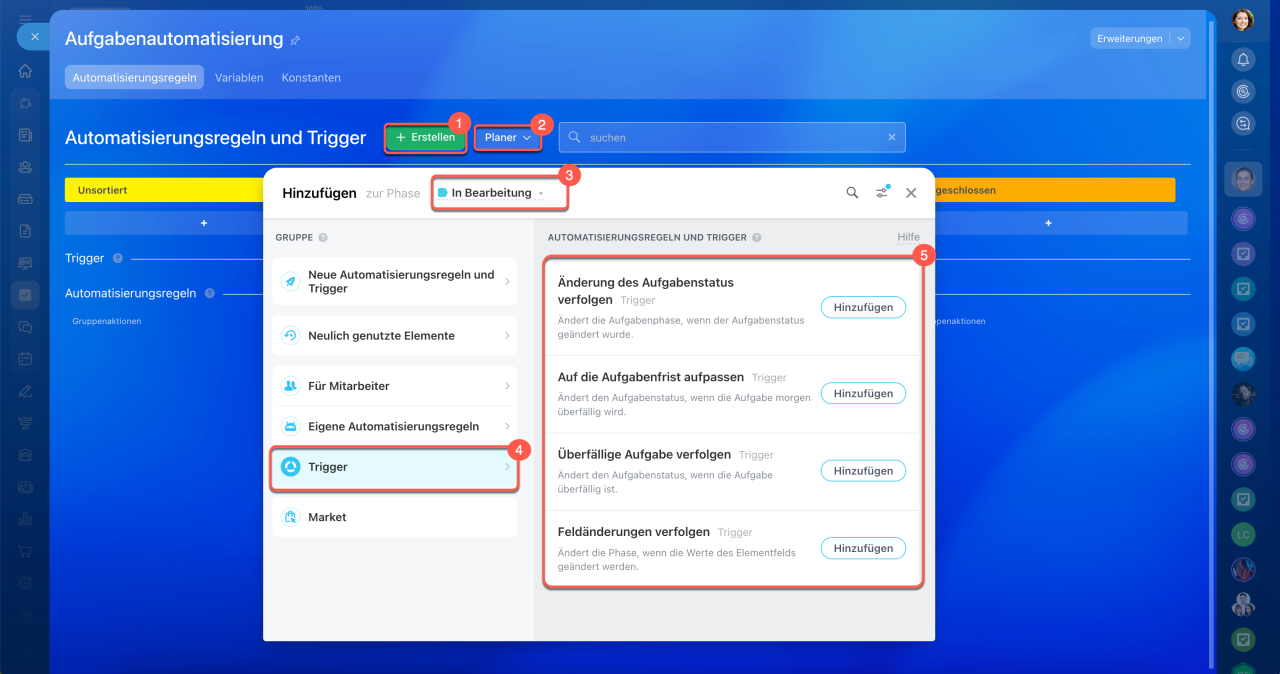
Task: Clear the search field with its X
Action: [892, 137]
